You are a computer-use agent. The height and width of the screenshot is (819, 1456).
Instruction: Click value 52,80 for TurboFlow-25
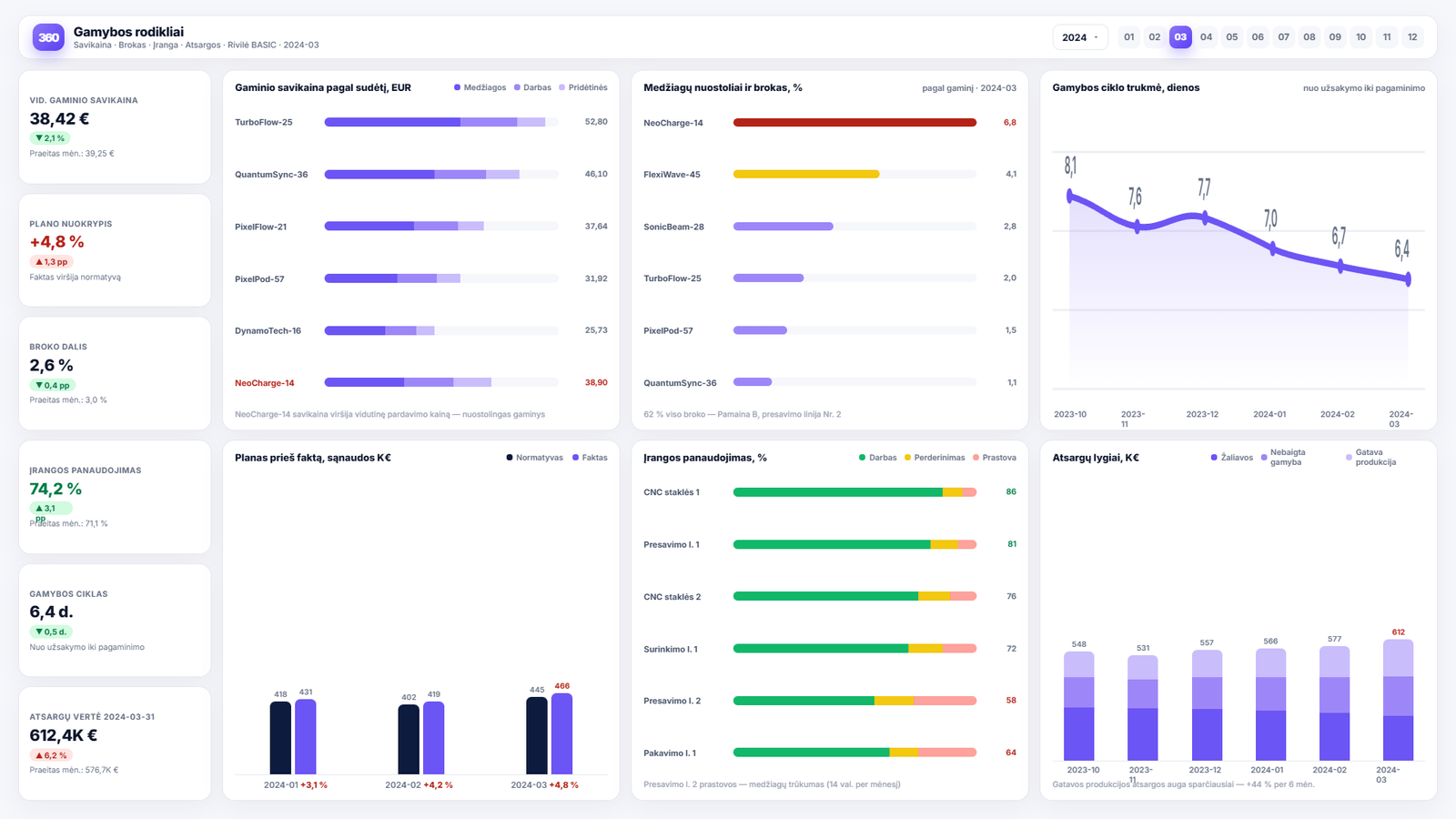click(x=596, y=122)
